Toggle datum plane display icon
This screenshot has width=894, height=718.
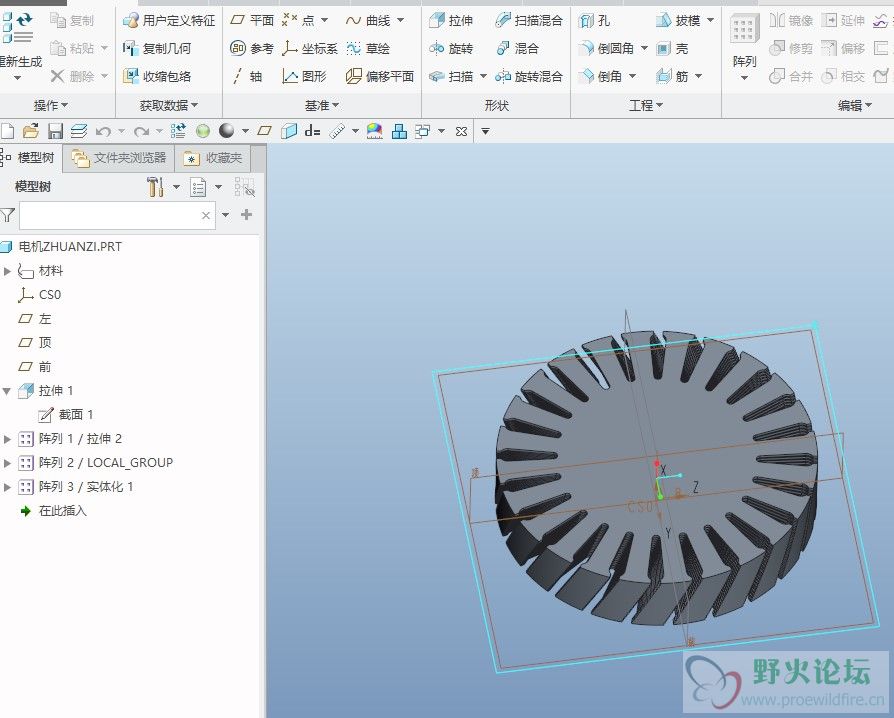pyautogui.click(x=265, y=132)
